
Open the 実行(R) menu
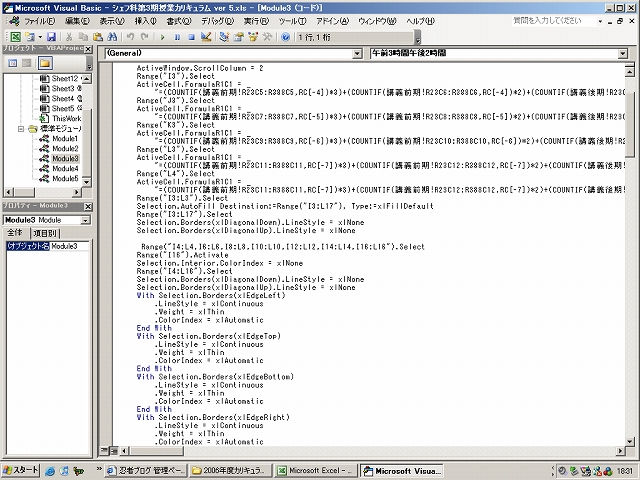tap(256, 21)
